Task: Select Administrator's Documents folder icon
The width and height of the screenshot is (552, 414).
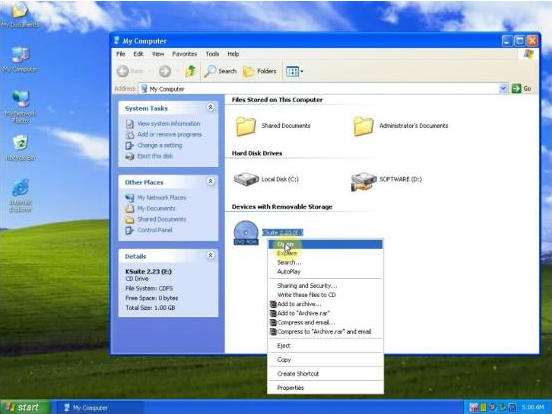Action: [363, 126]
